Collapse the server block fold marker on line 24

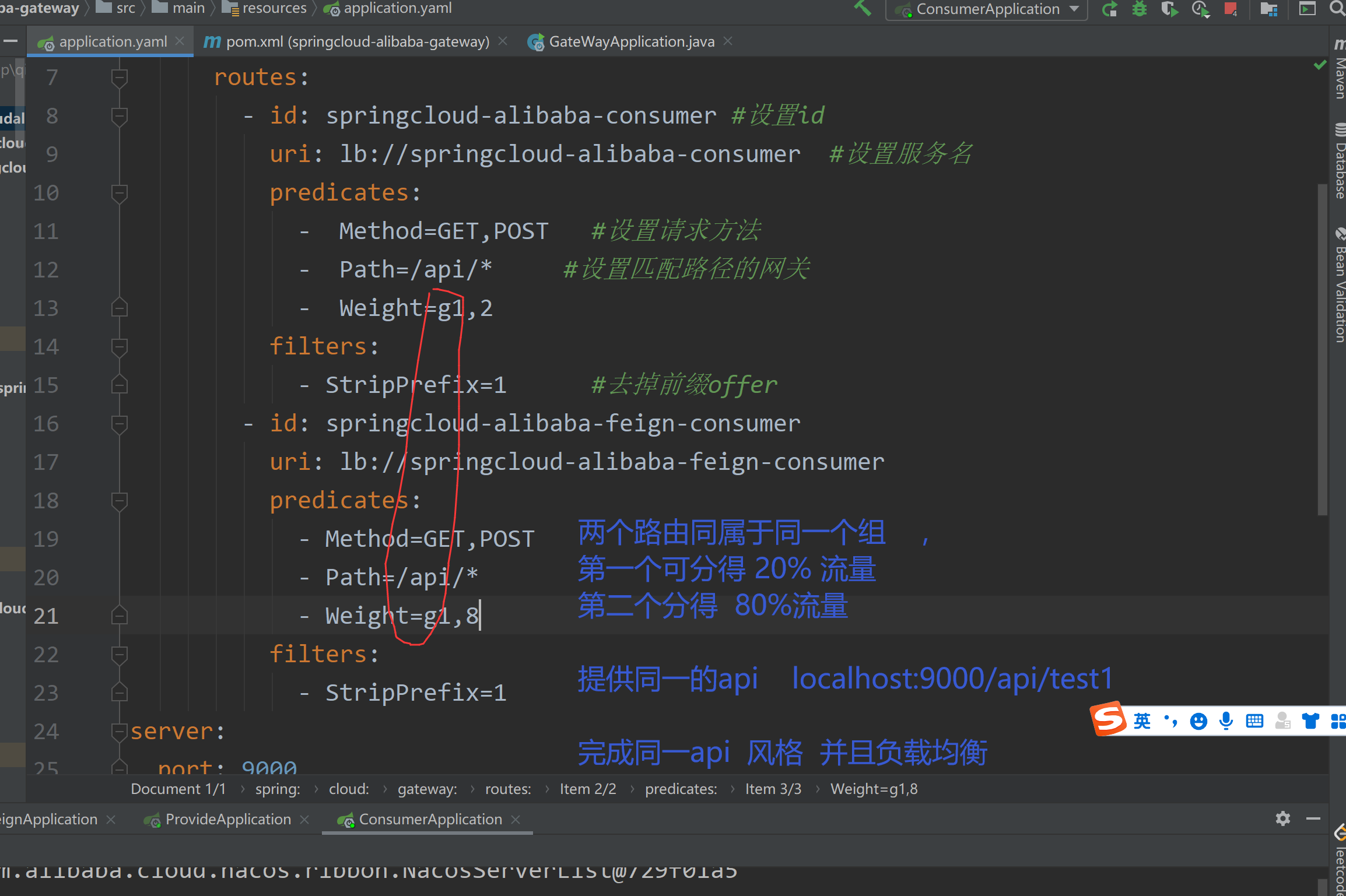[x=120, y=732]
